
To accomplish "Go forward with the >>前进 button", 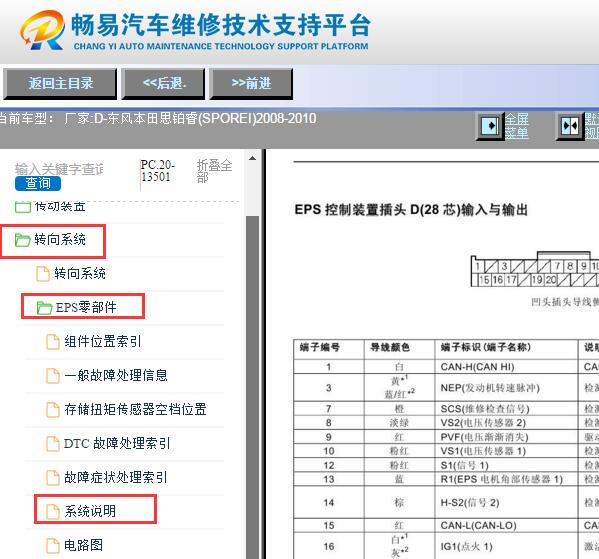I will (x=251, y=84).
